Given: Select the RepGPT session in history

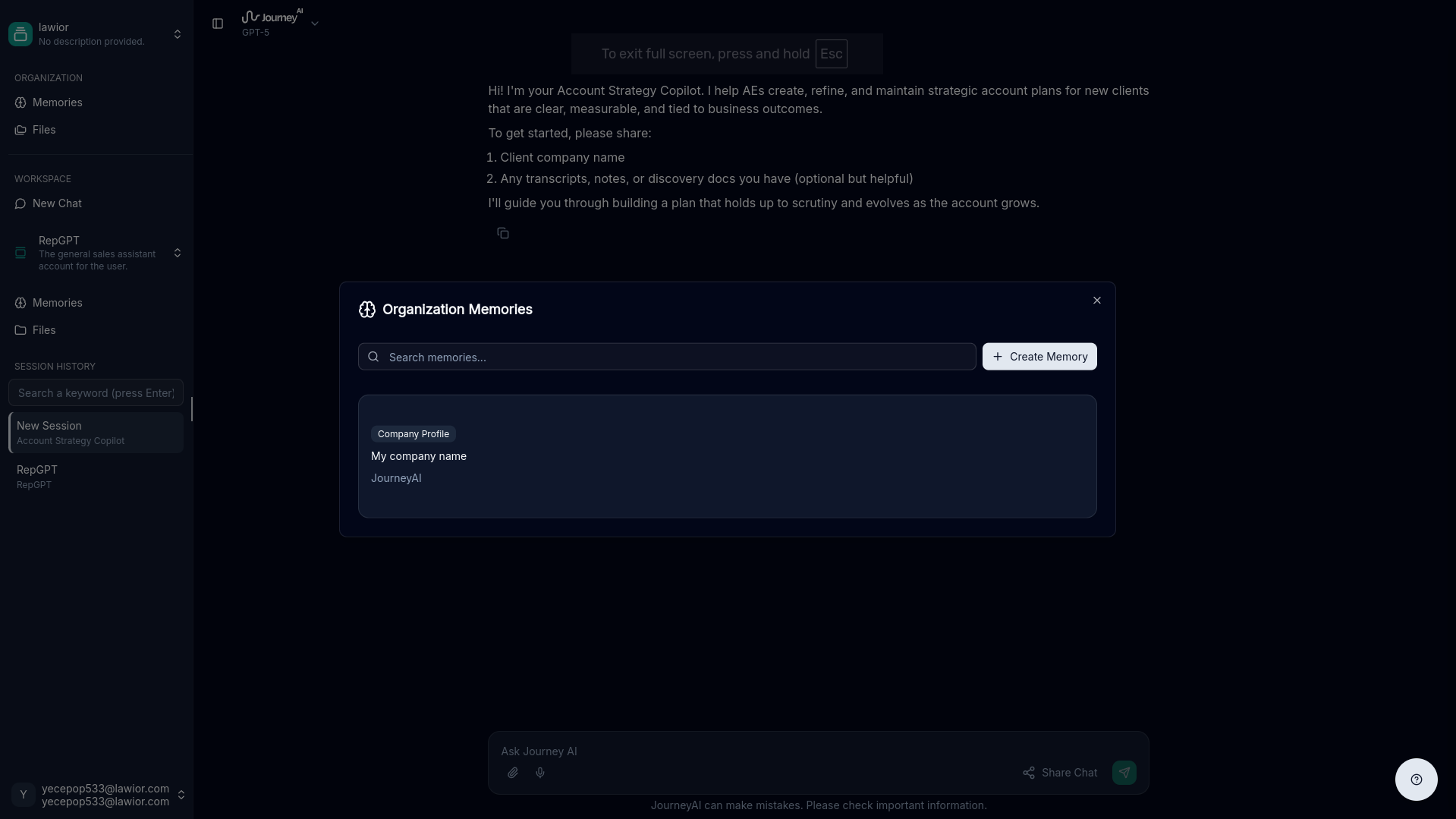Looking at the screenshot, I should pos(96,477).
